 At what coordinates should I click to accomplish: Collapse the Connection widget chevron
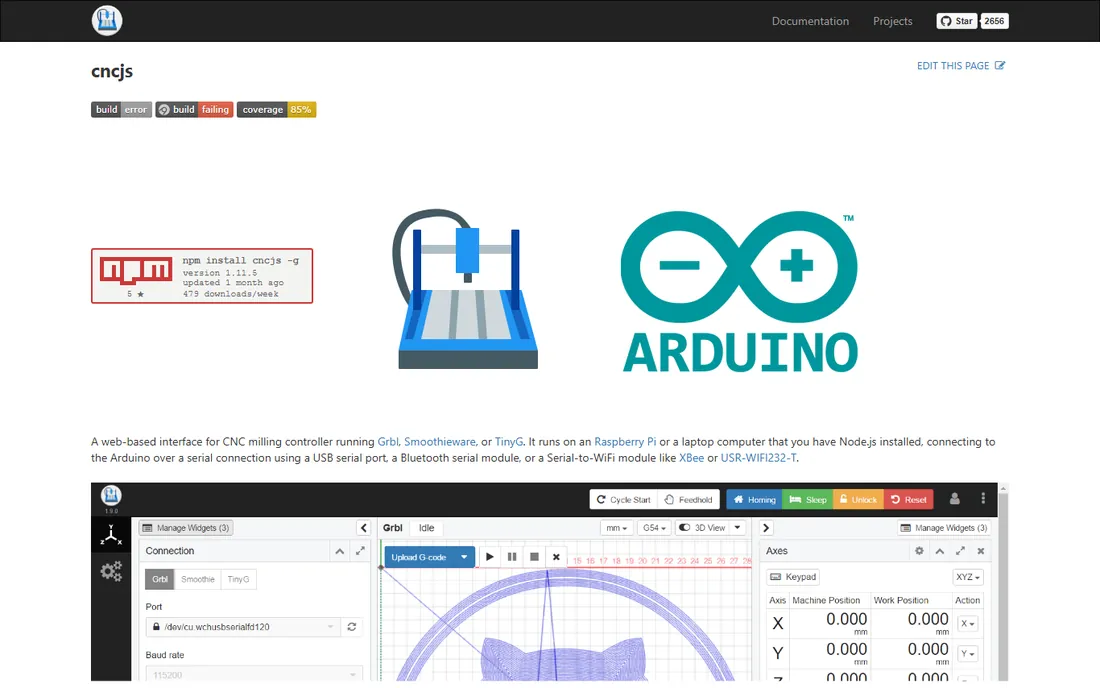[x=340, y=551]
